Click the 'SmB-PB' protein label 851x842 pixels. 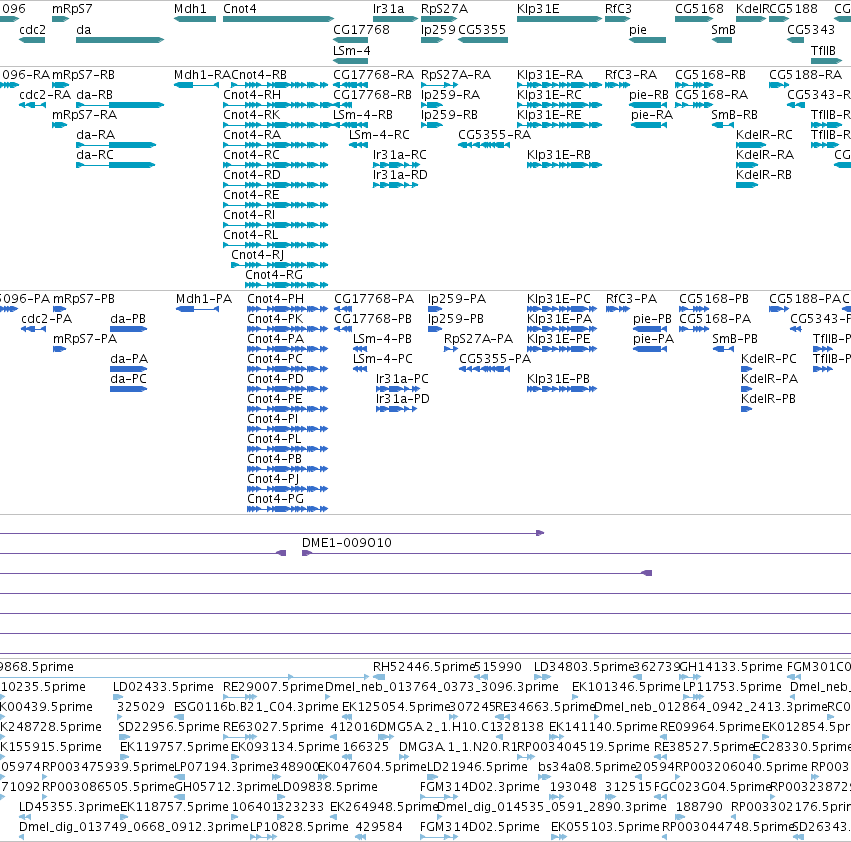click(x=735, y=339)
